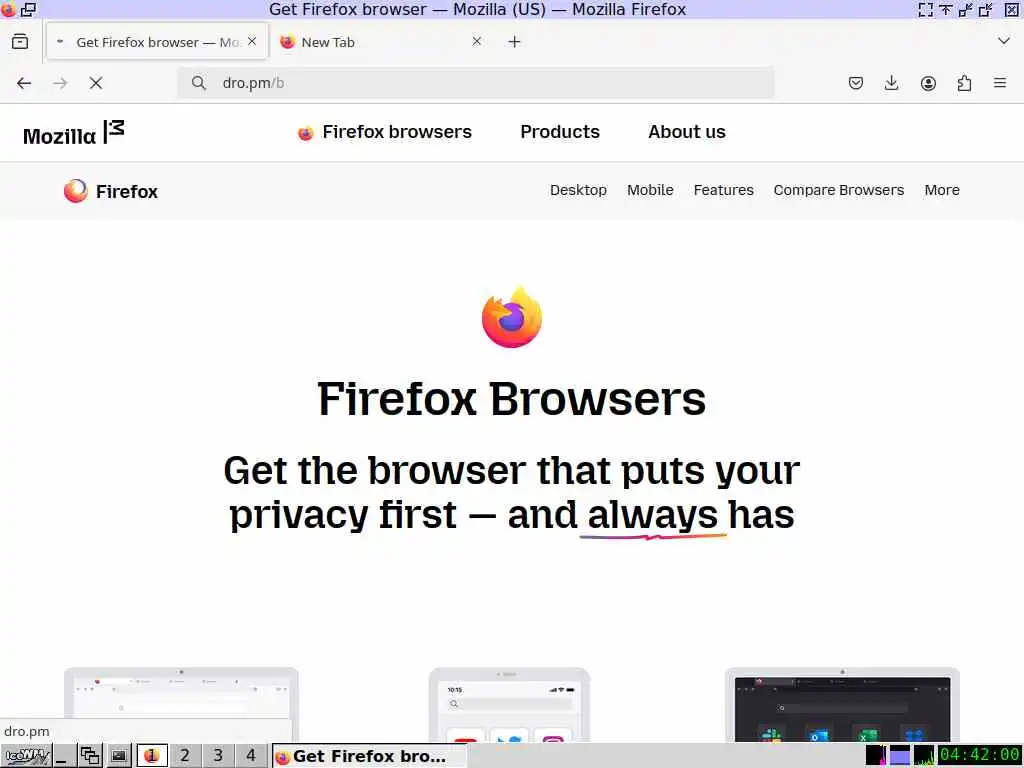Click the search magnifier in address bar
1024x768 pixels.
(199, 83)
